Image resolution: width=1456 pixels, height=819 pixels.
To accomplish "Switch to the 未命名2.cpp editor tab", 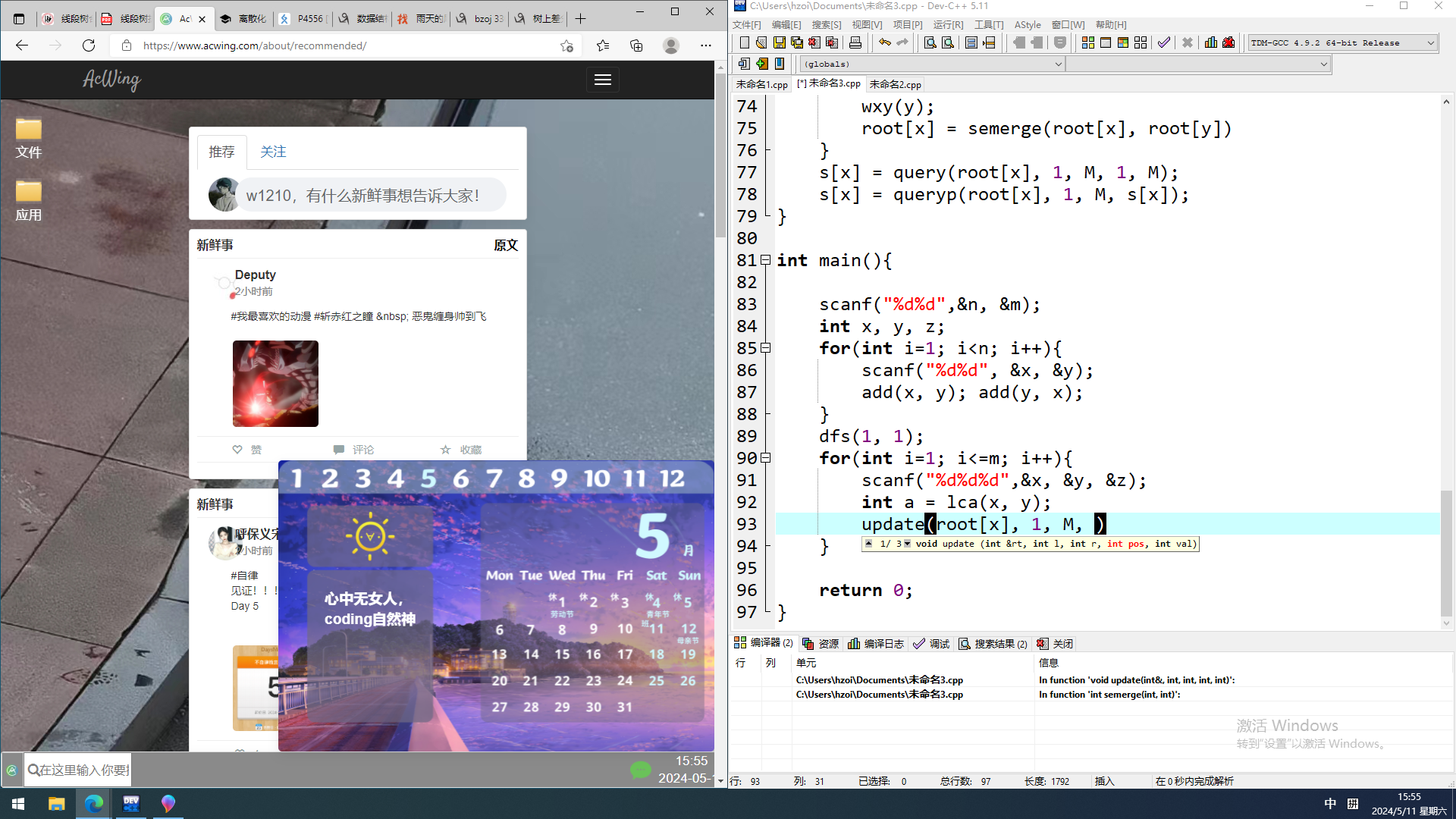I will click(895, 85).
